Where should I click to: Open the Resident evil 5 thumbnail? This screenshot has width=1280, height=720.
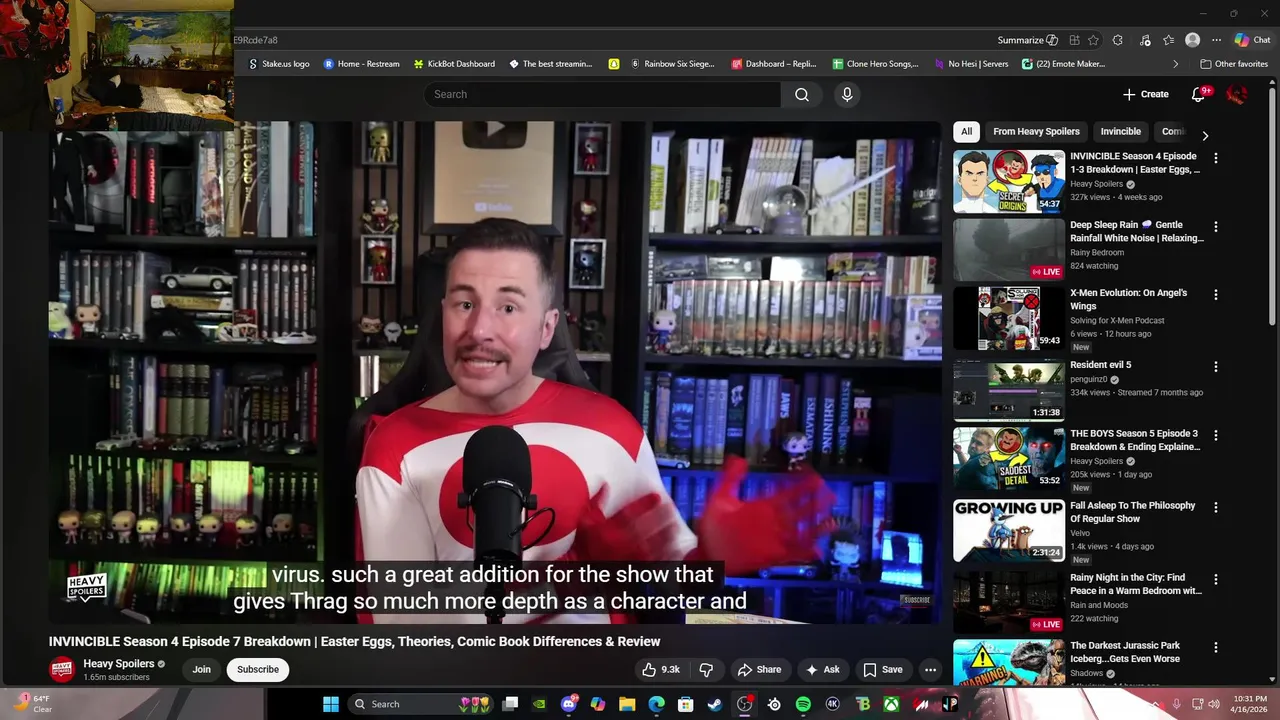[1009, 389]
